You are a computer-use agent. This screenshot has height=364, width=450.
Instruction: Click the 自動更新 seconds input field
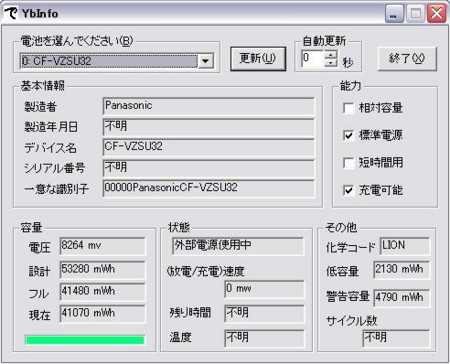click(313, 58)
